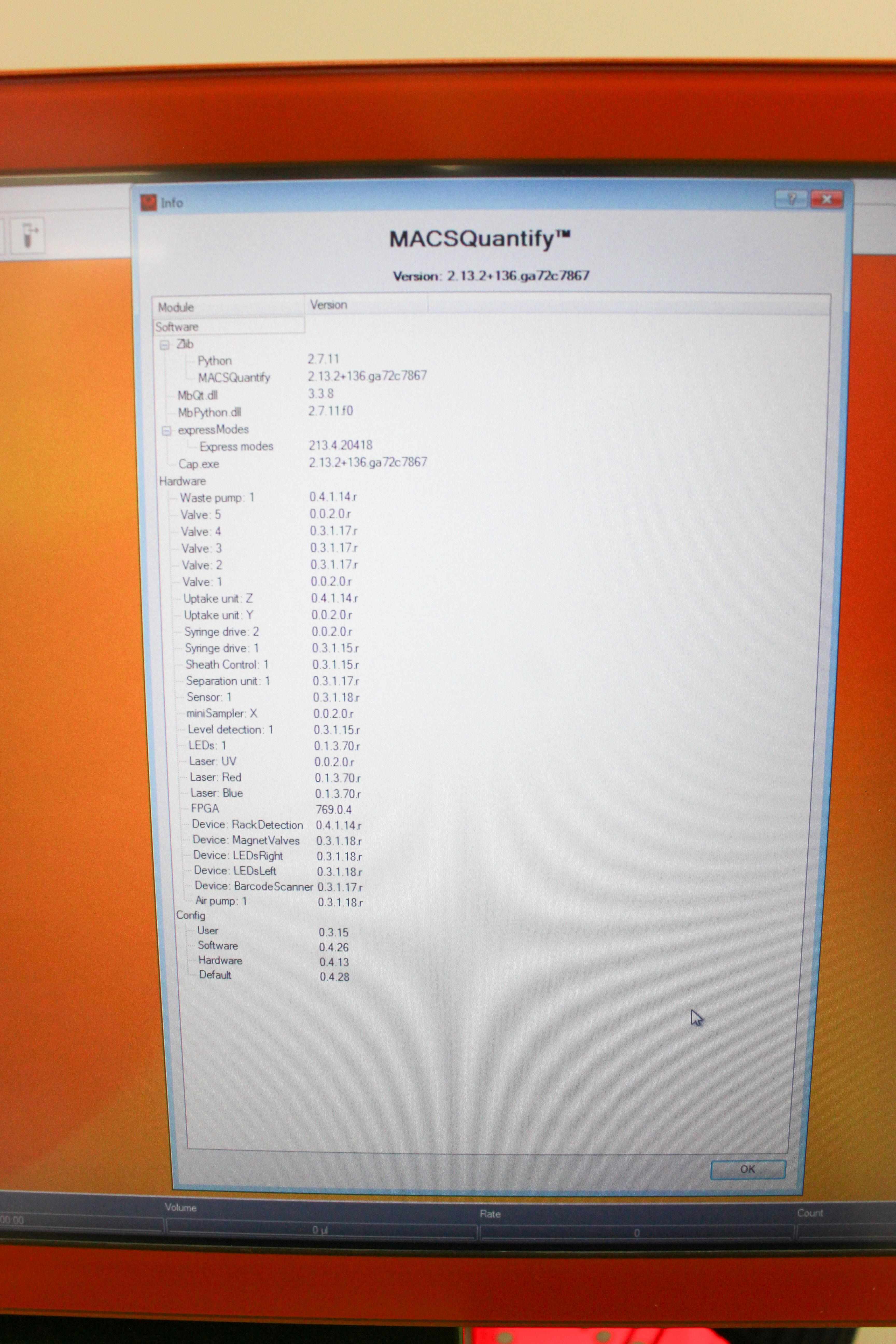Select the Express modes entry
The height and width of the screenshot is (1344, 896).
tap(236, 446)
